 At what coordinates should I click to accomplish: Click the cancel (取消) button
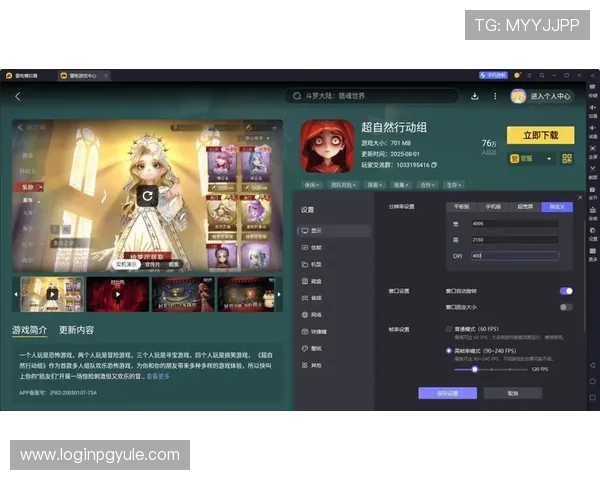point(513,393)
